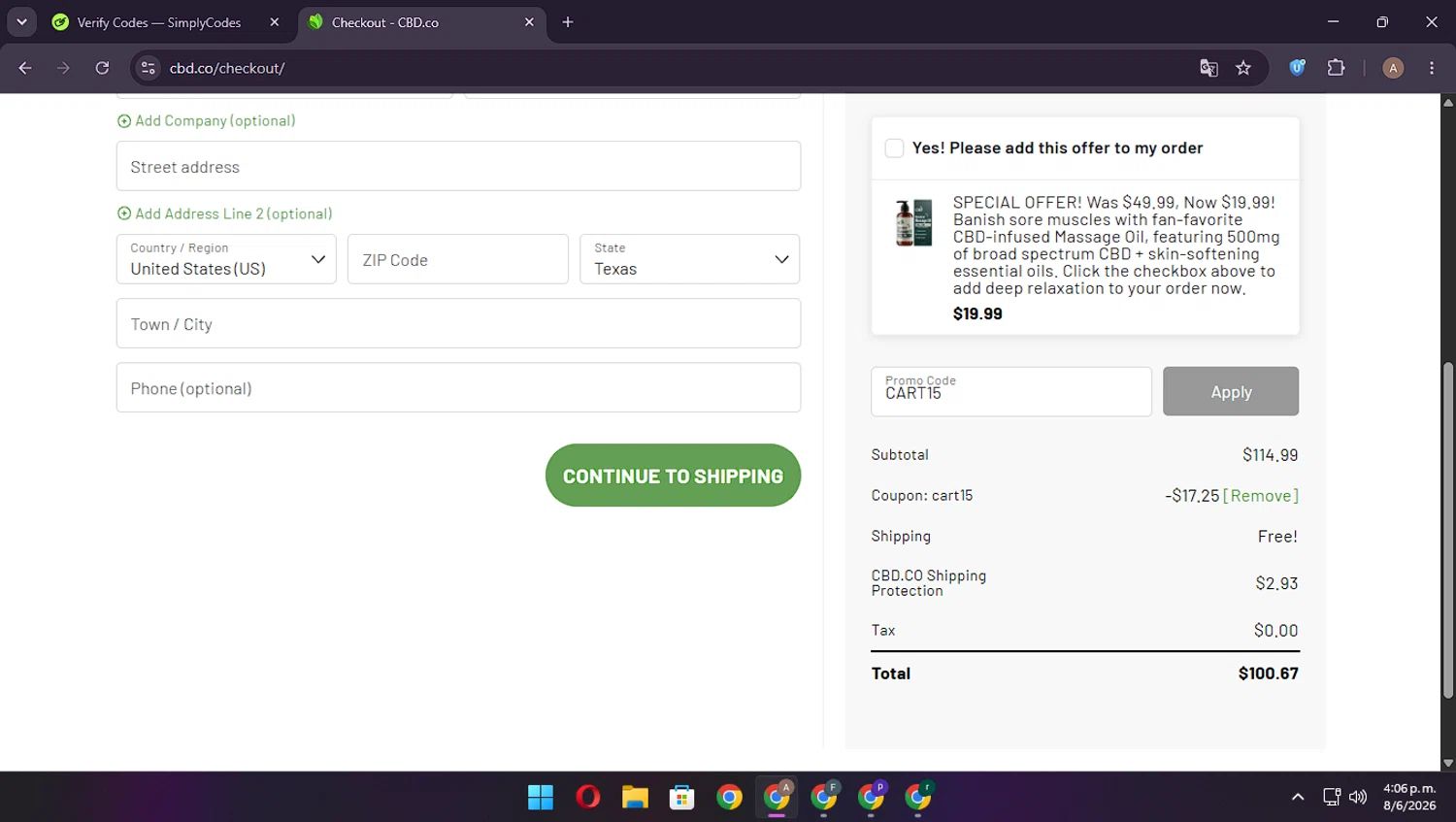Select the Checkout - CBD.co tab
Viewport: 1456px width, 822px height.
coord(385,22)
